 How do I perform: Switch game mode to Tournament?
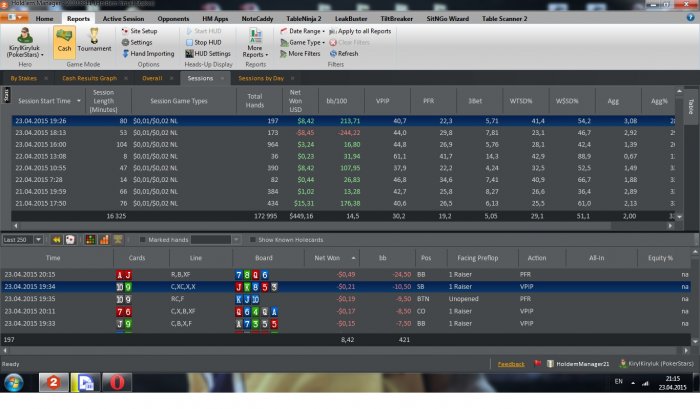(x=94, y=40)
